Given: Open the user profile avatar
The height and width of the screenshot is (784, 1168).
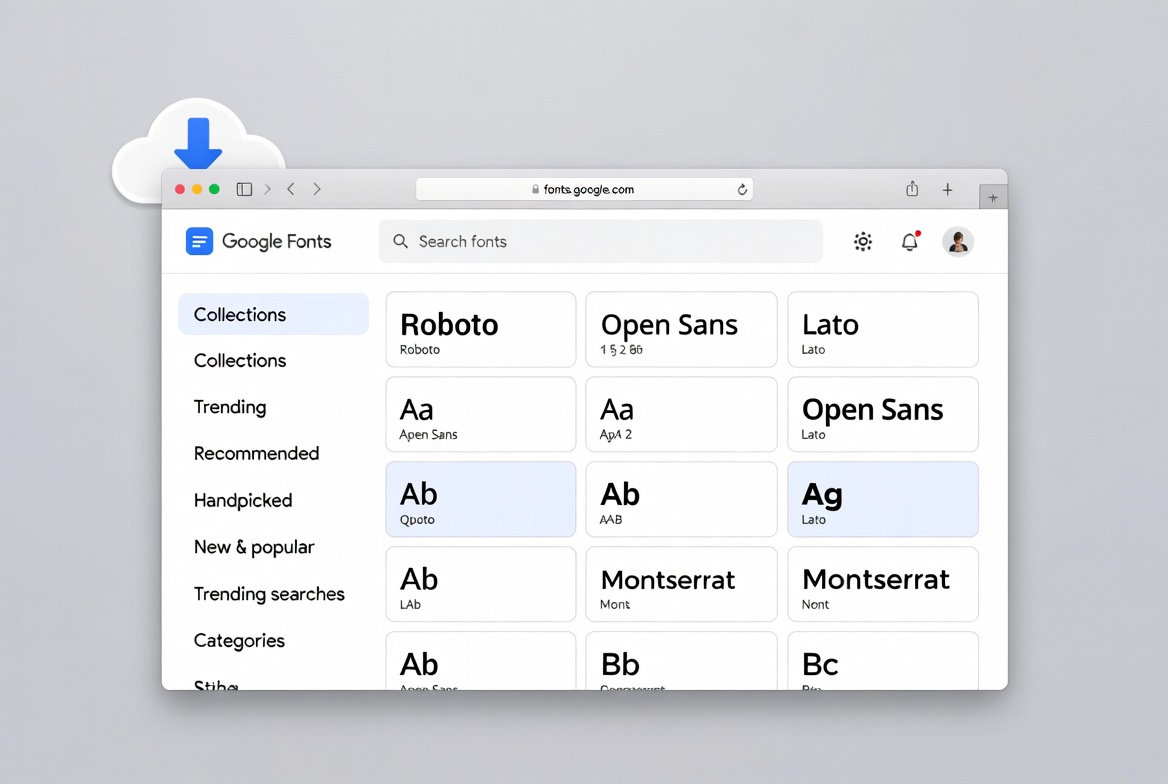Looking at the screenshot, I should (958, 241).
